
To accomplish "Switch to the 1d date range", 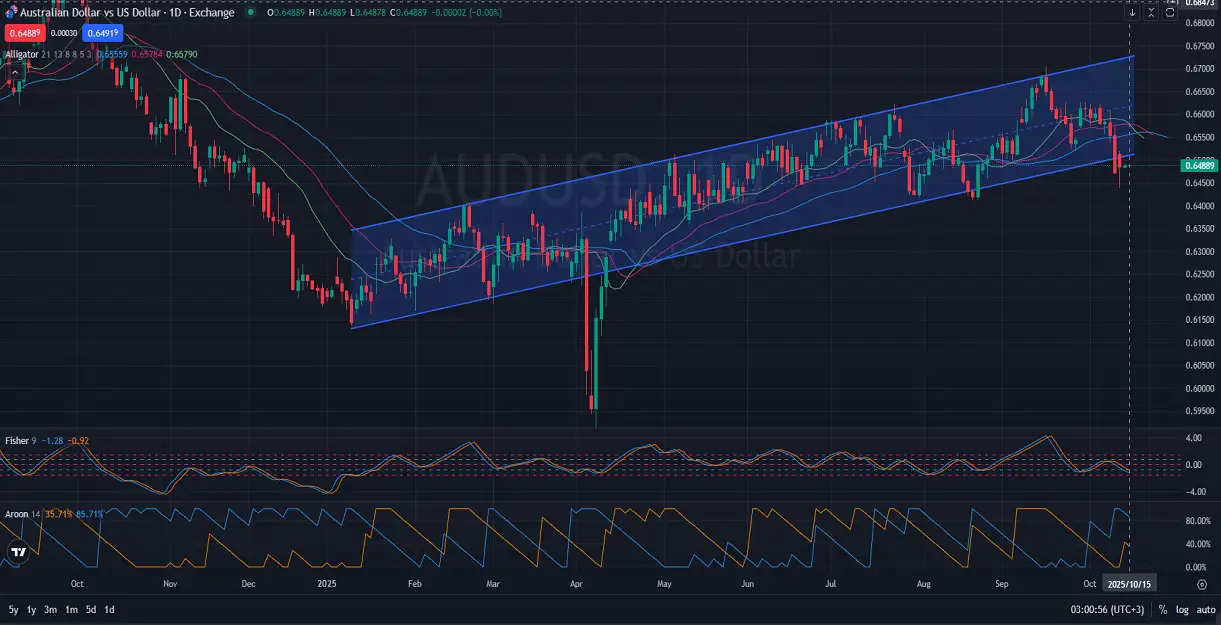I will coord(109,608).
